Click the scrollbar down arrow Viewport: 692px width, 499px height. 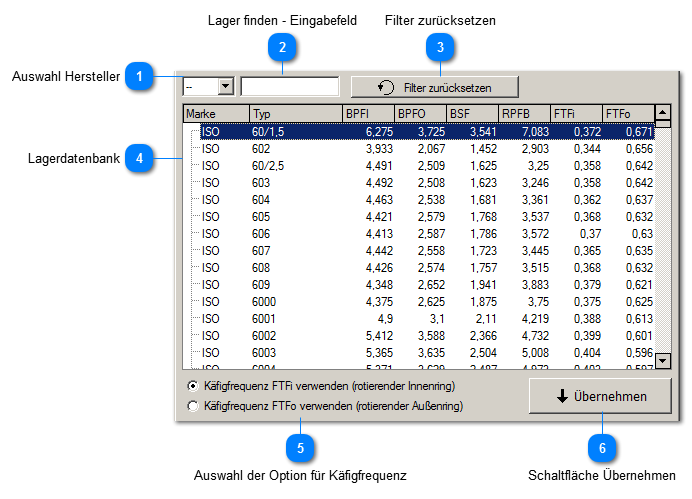tap(663, 361)
